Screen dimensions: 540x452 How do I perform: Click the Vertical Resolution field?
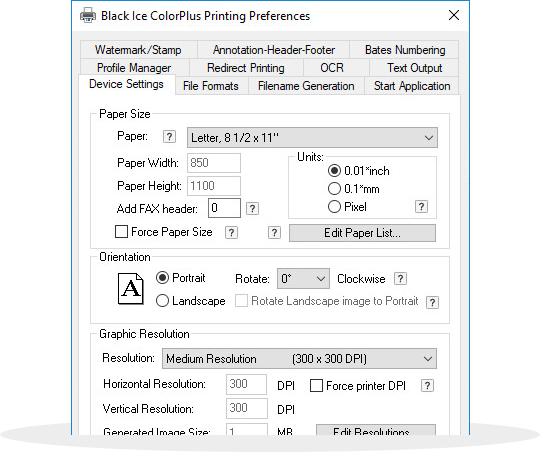246,408
